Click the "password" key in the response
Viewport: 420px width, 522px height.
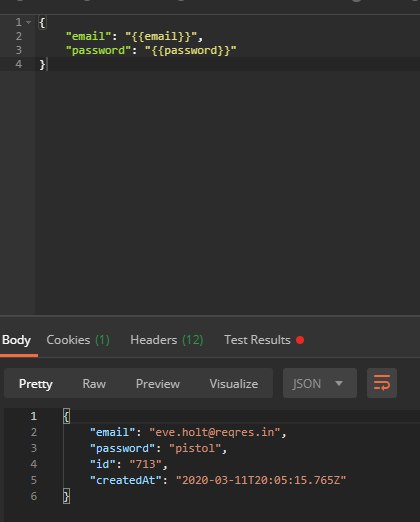click(x=123, y=448)
